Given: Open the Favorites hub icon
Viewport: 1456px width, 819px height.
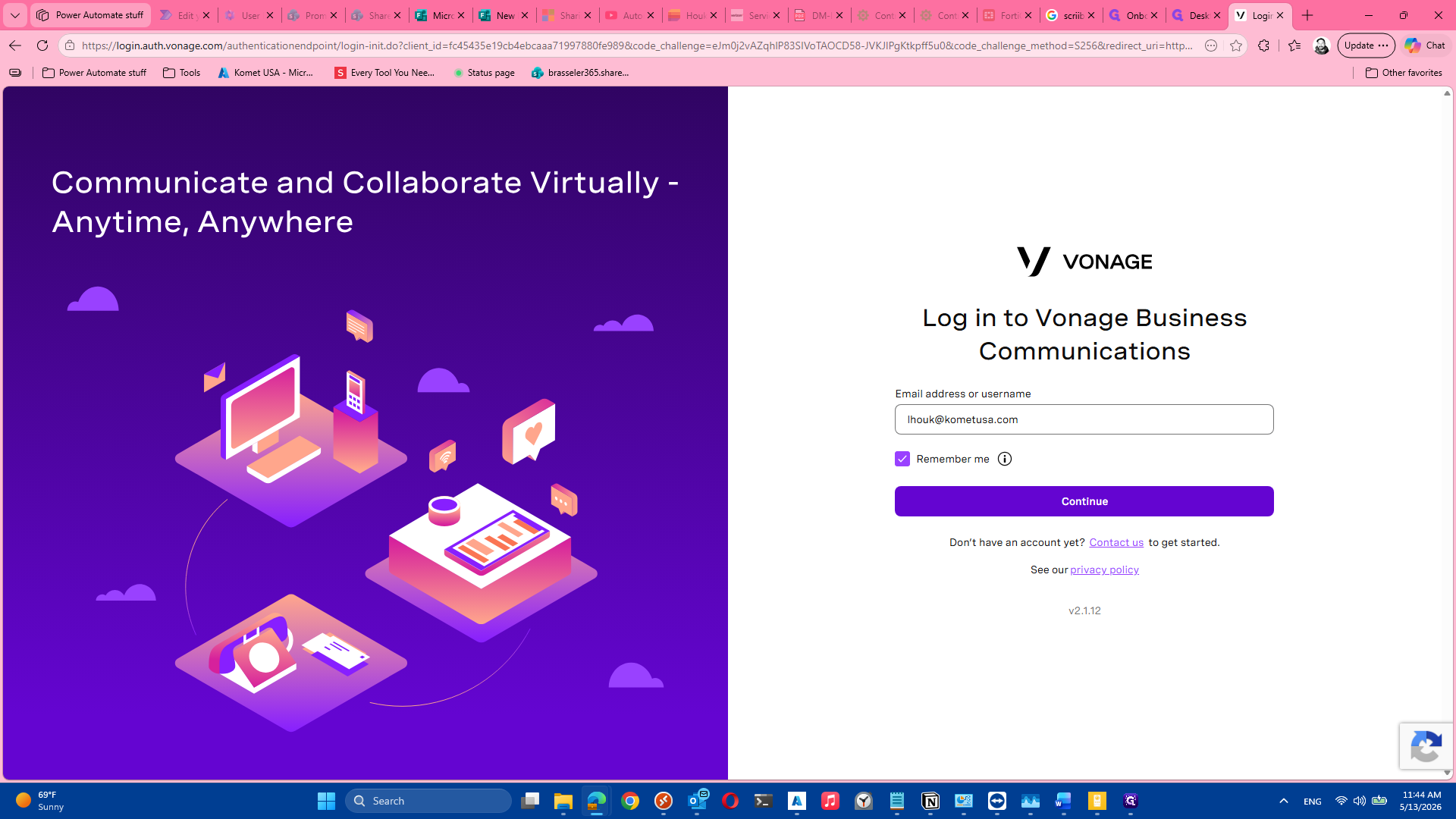Looking at the screenshot, I should tap(1294, 45).
